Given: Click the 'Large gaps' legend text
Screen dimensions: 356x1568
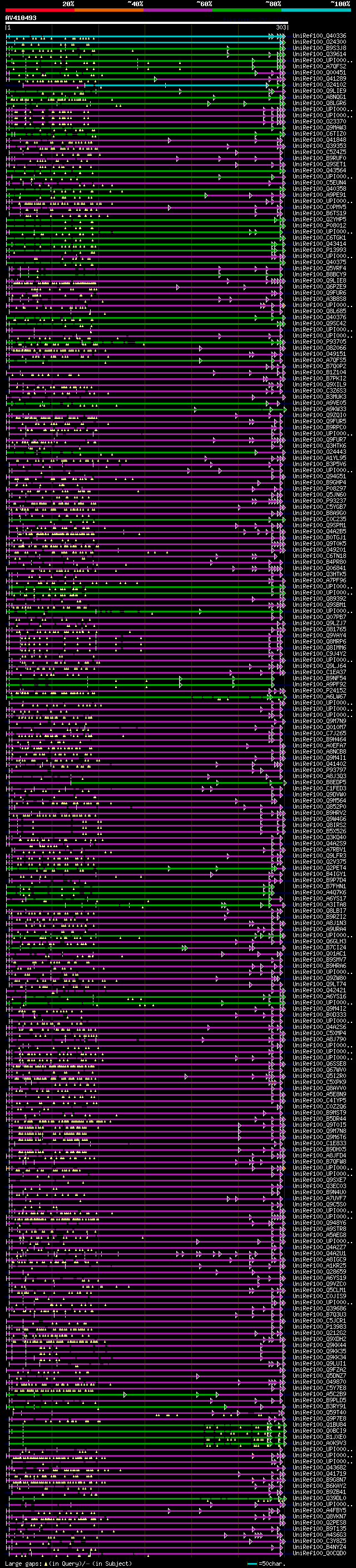Looking at the screenshot, I should click(24, 1564).
